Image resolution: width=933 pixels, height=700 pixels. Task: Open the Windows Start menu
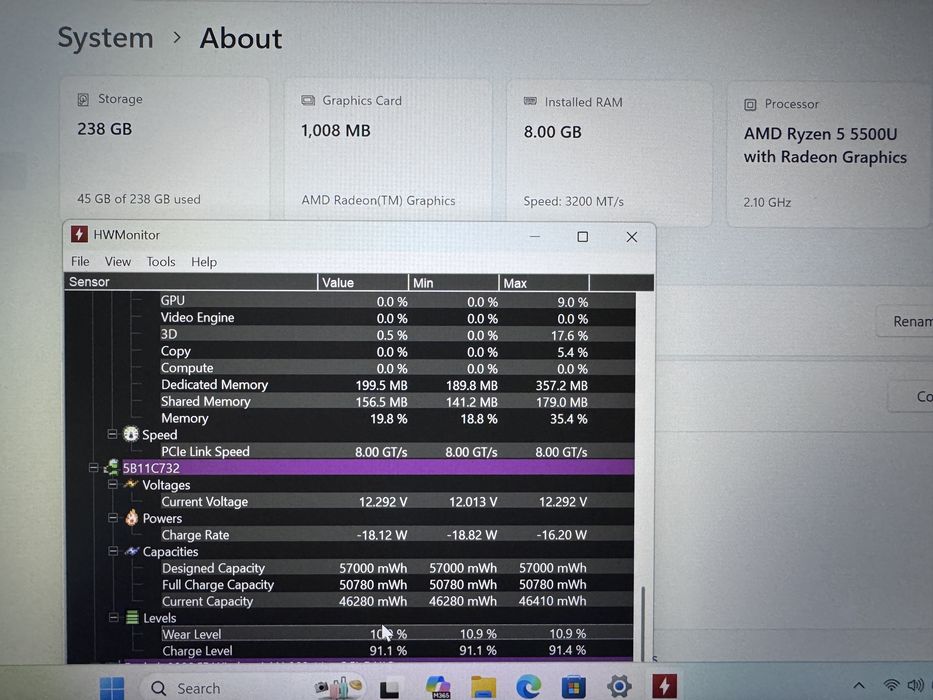coord(112,688)
